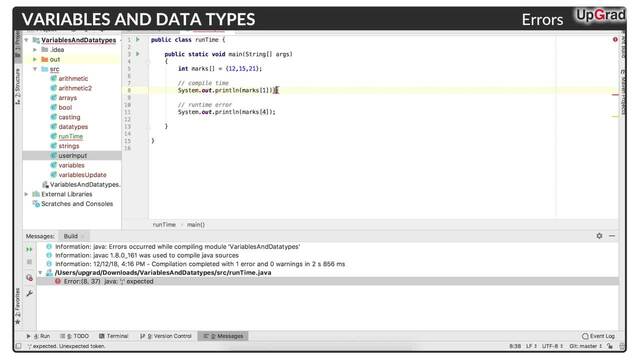640x360 pixels.
Task: Click the stop icon in Messages sidebar
Action: point(29,262)
